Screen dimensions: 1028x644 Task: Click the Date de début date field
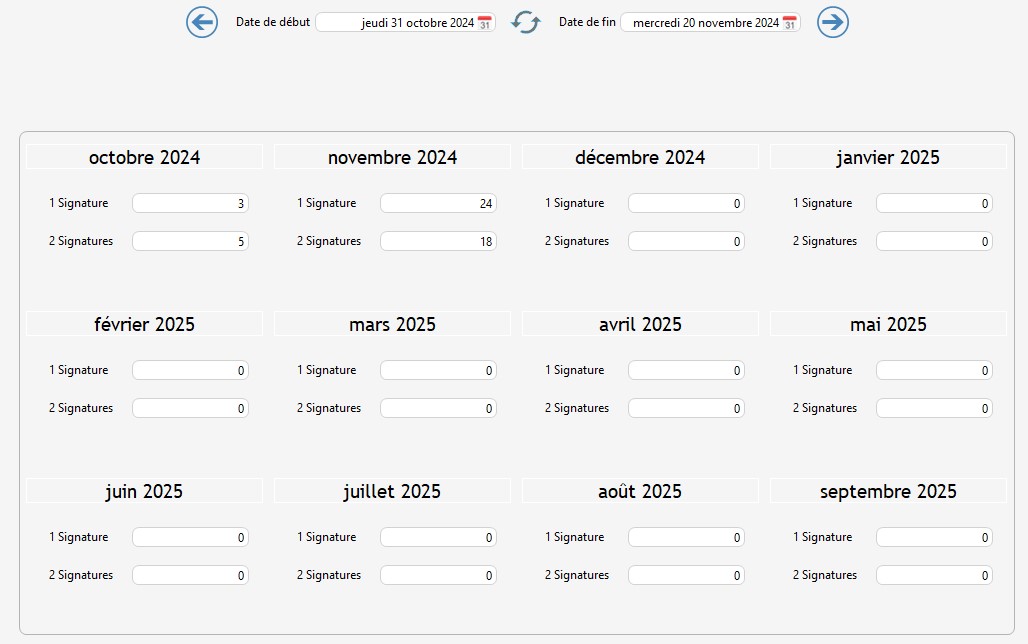(398, 23)
